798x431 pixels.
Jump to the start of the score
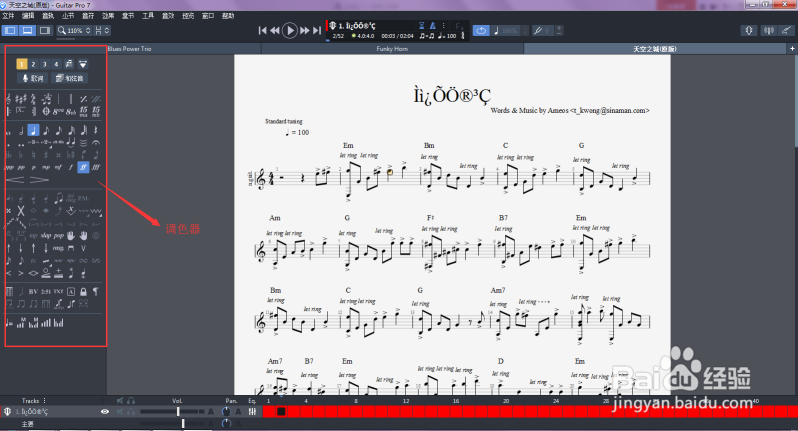point(262,31)
